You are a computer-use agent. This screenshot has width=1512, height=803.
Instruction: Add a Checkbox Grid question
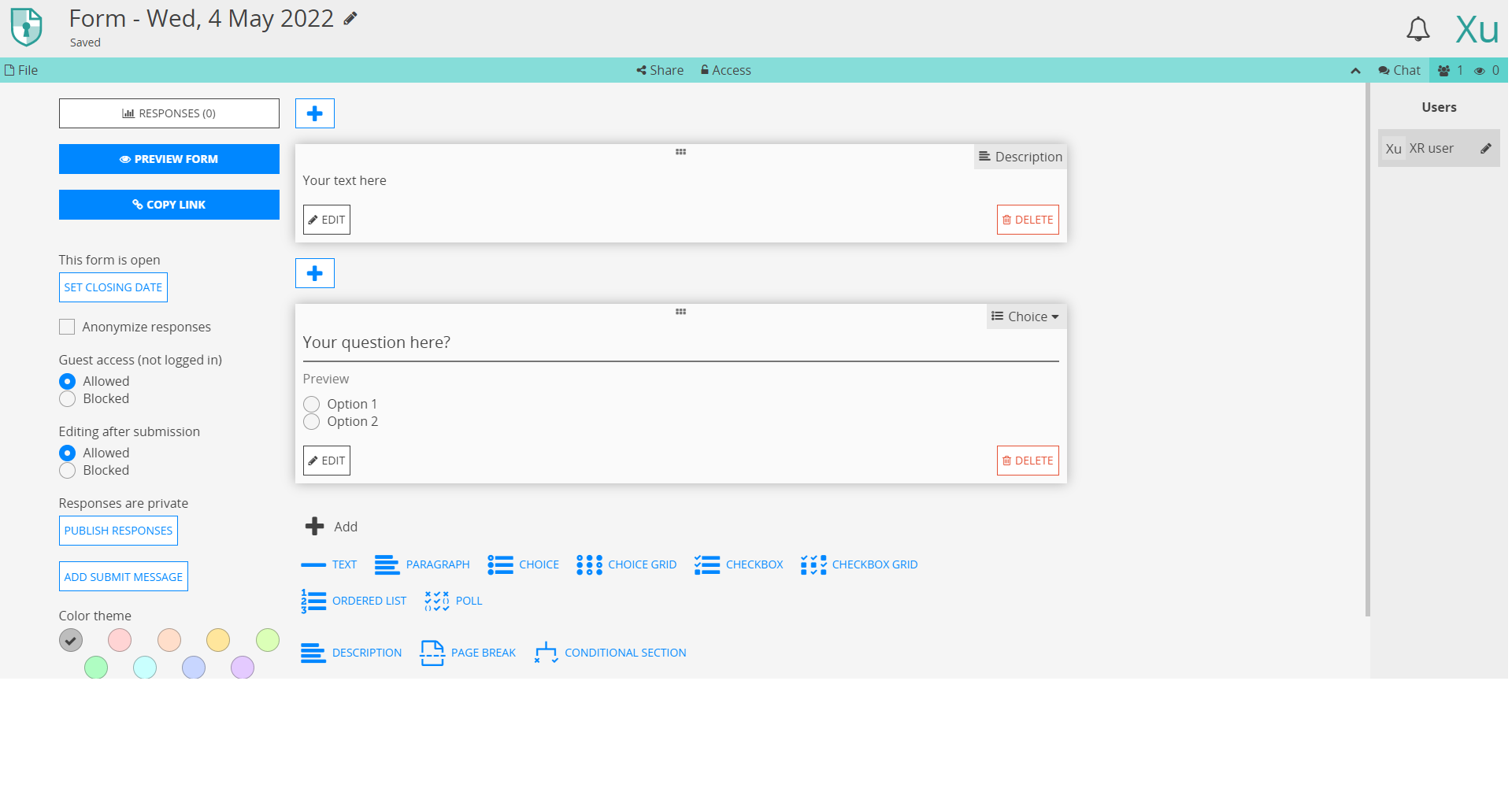pyautogui.click(x=859, y=564)
